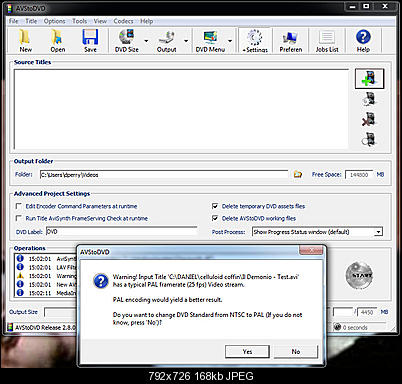Add a source title with green plus icon
The width and height of the screenshot is (402, 384).
[369, 79]
